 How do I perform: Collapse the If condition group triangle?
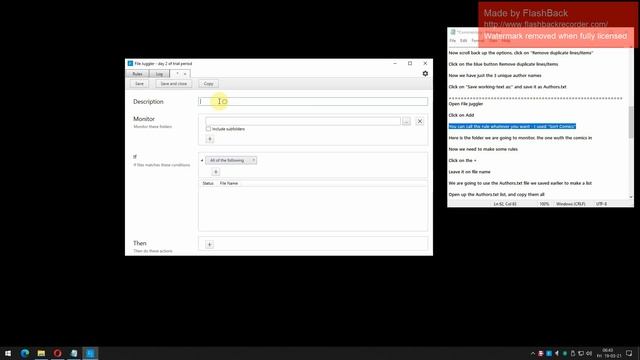pos(202,160)
